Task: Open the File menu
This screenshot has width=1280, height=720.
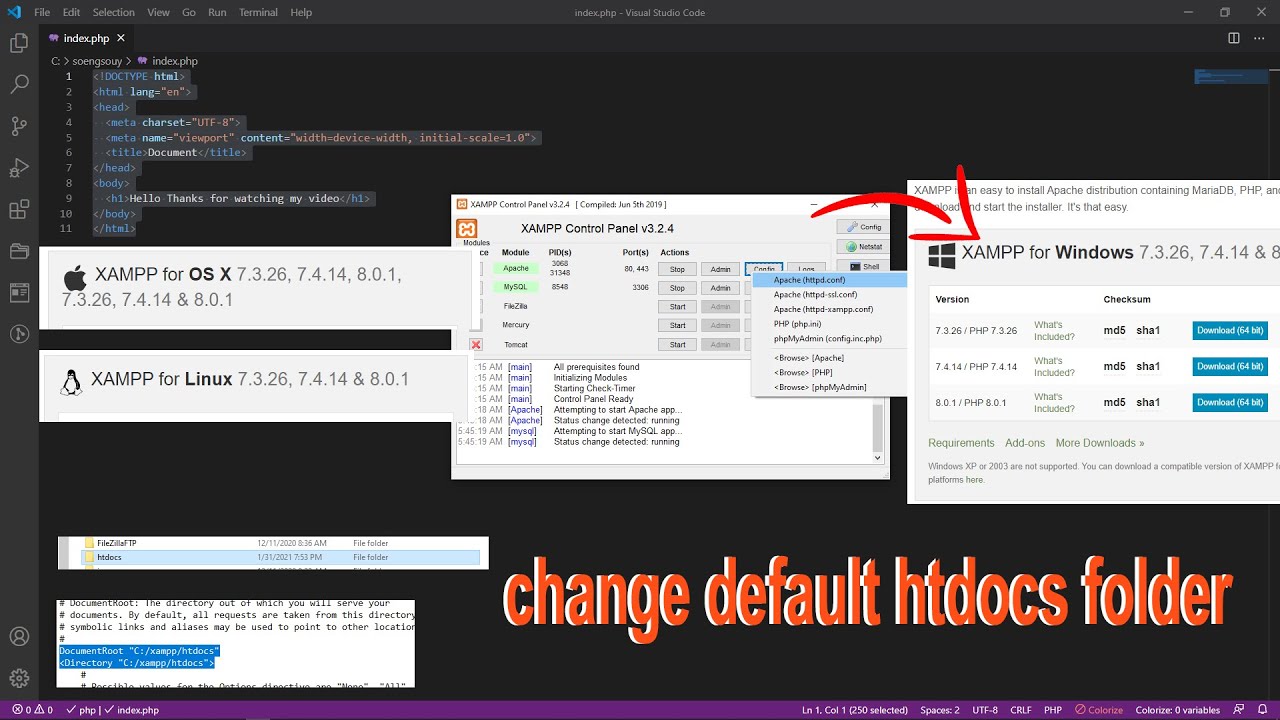Action: pyautogui.click(x=42, y=12)
